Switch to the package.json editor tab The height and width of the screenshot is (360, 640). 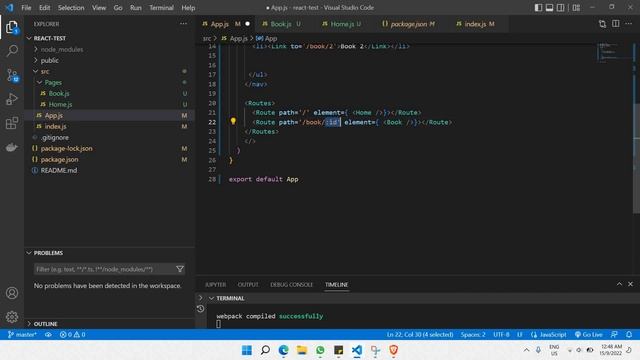[x=408, y=24]
